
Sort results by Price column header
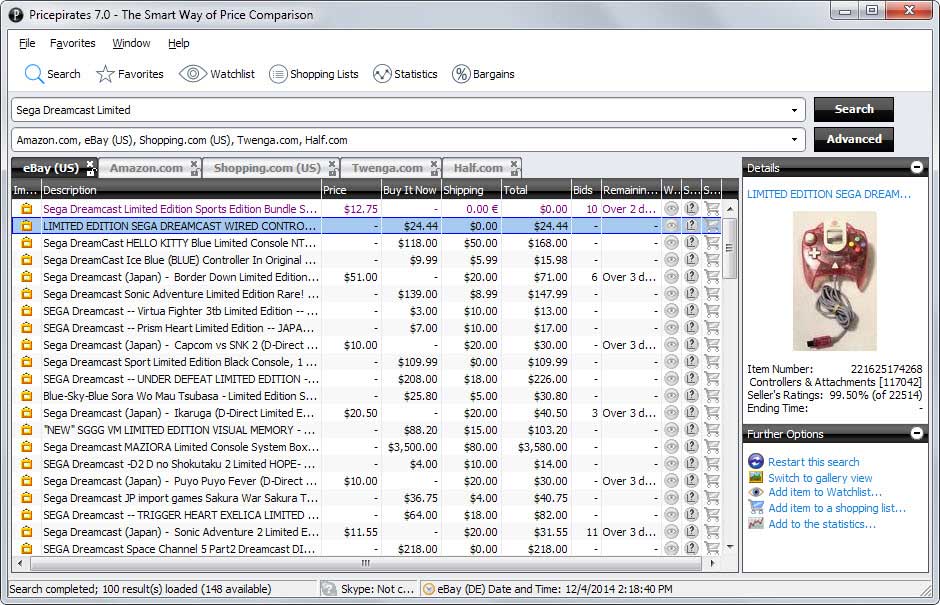(351, 190)
